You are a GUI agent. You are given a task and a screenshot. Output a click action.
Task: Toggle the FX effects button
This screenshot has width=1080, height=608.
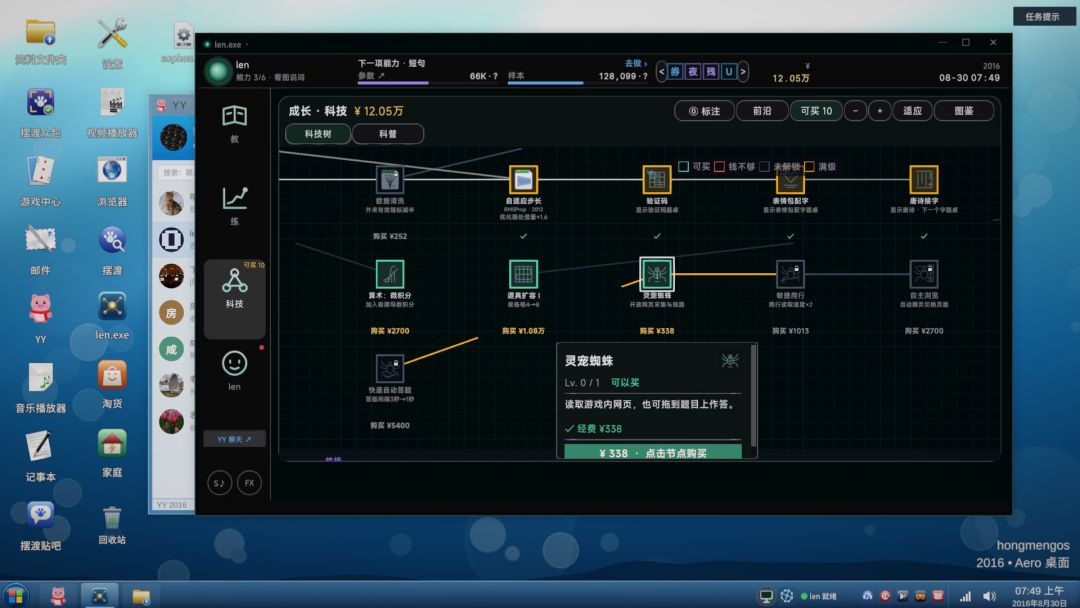point(249,483)
